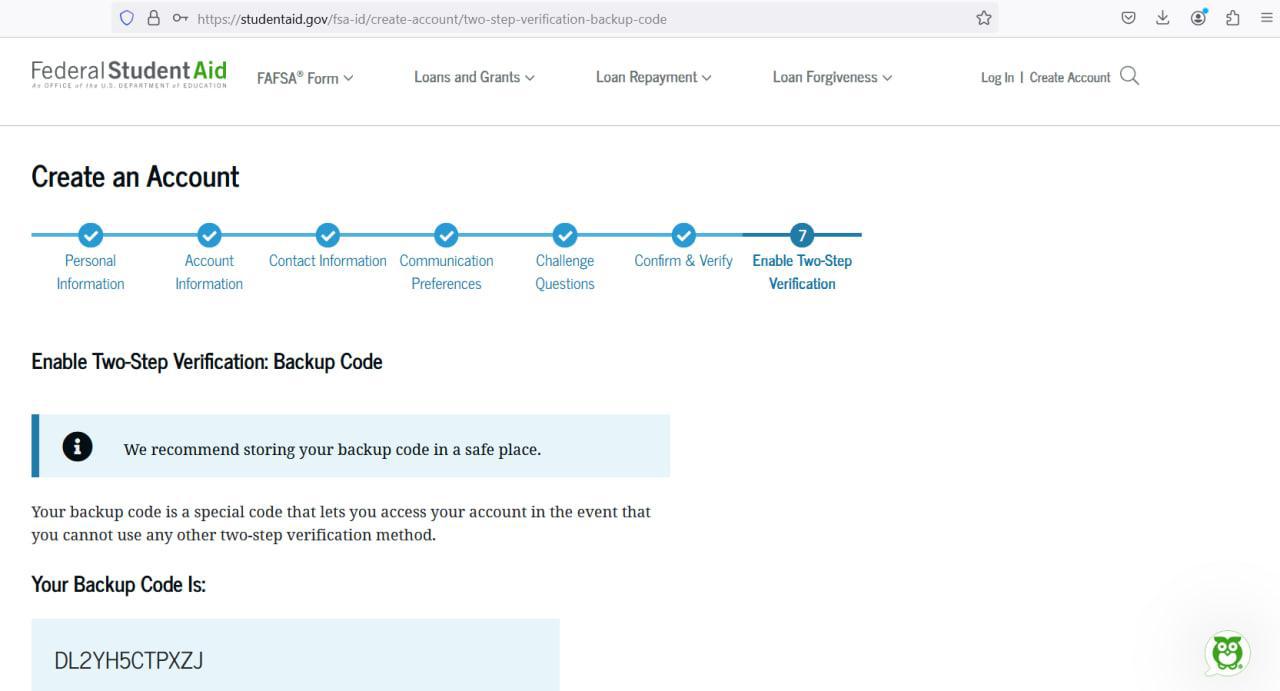Click the Enable Two-Step Verification: Backup Code heading
Screen dimensions: 1280x691
[207, 362]
